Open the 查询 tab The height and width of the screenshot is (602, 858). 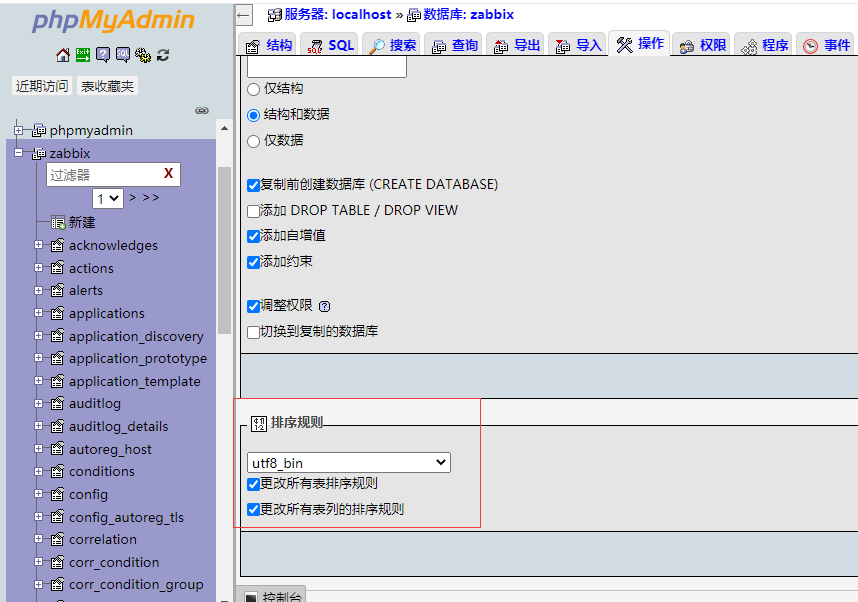[454, 45]
